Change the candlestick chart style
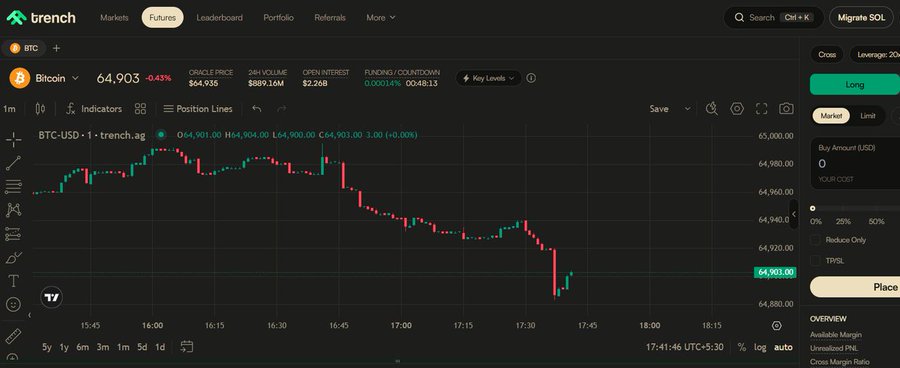 coord(40,109)
